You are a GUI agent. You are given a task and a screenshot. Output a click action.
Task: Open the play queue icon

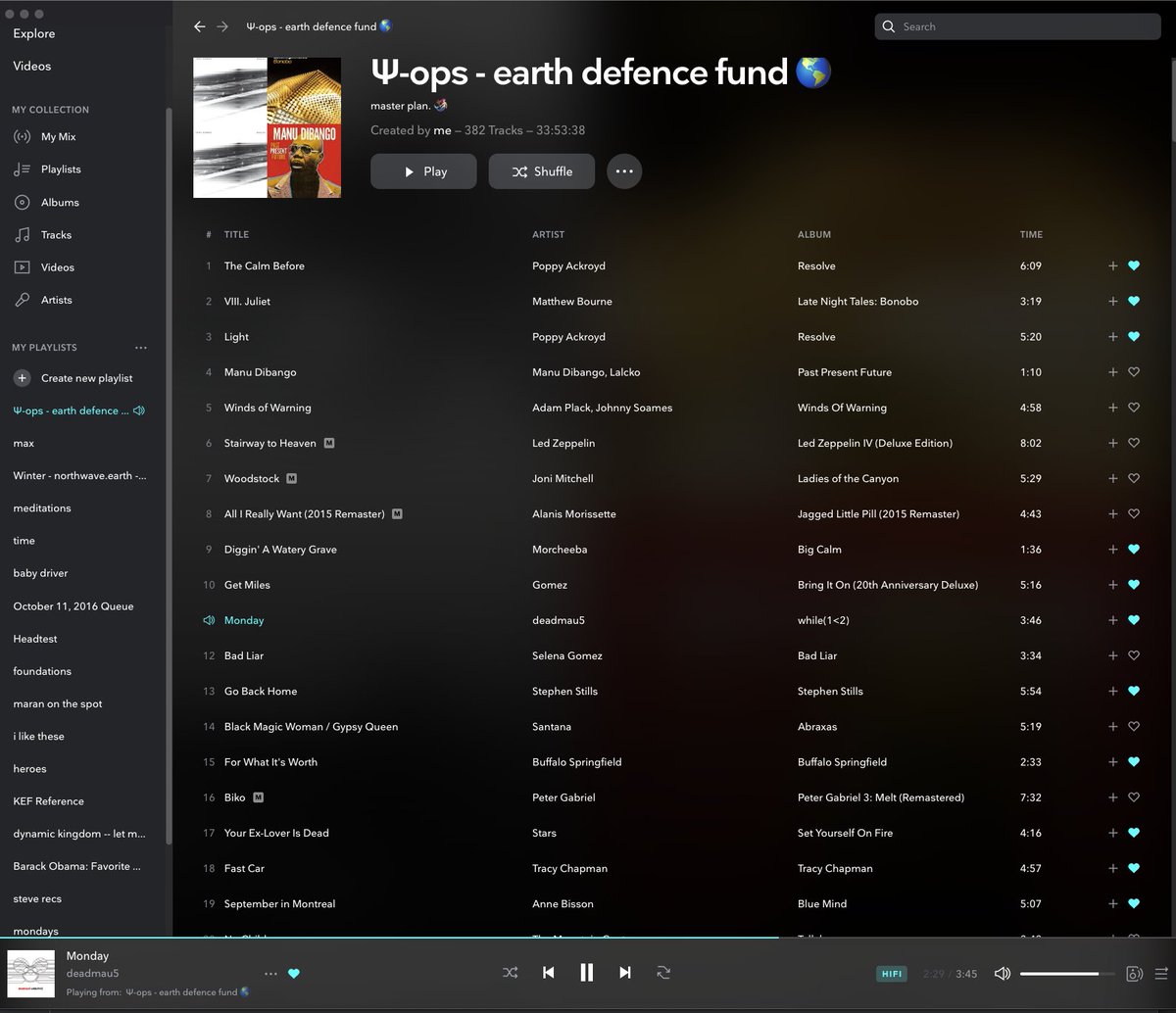1161,974
